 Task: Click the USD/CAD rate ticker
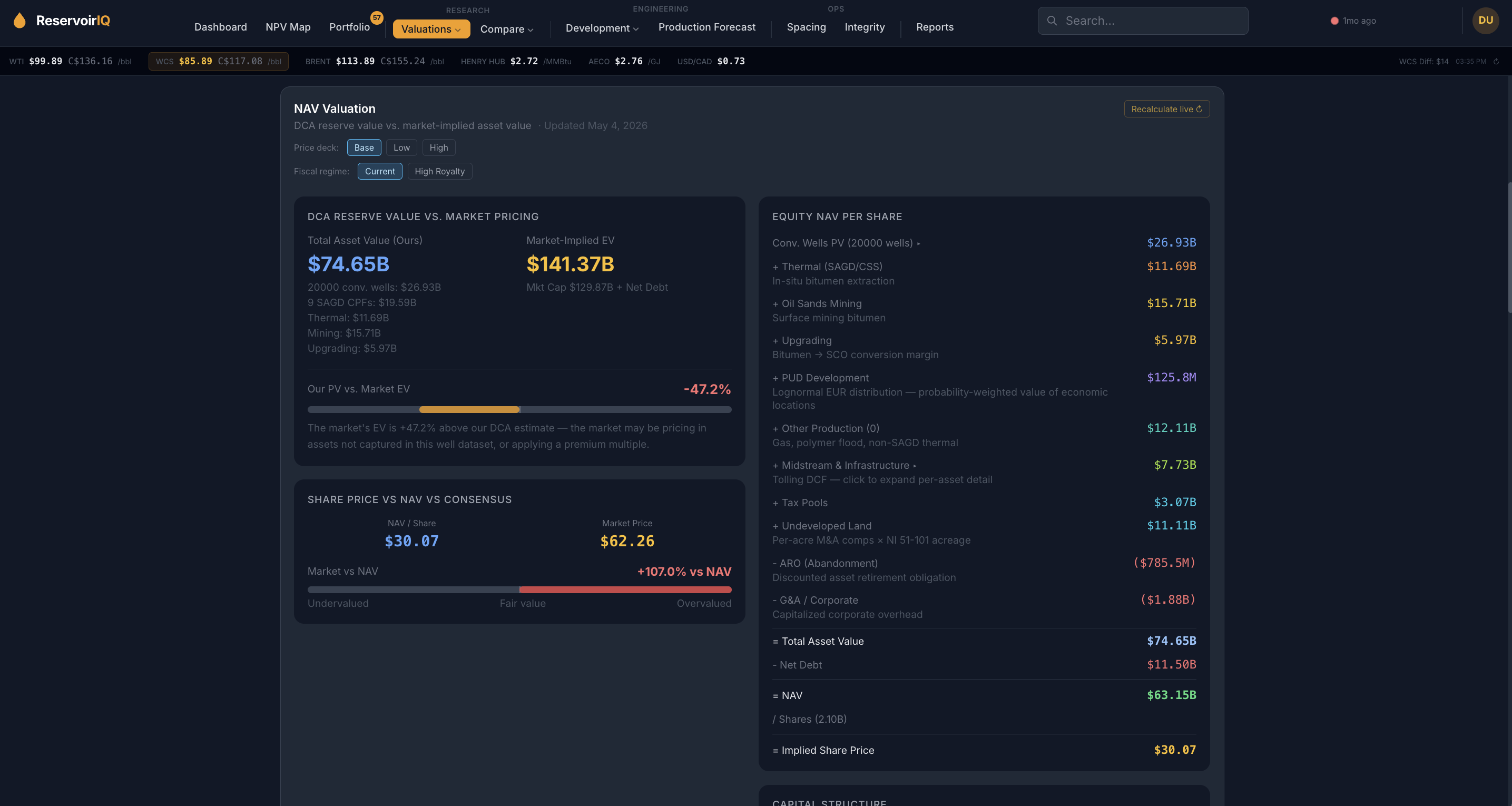[711, 61]
